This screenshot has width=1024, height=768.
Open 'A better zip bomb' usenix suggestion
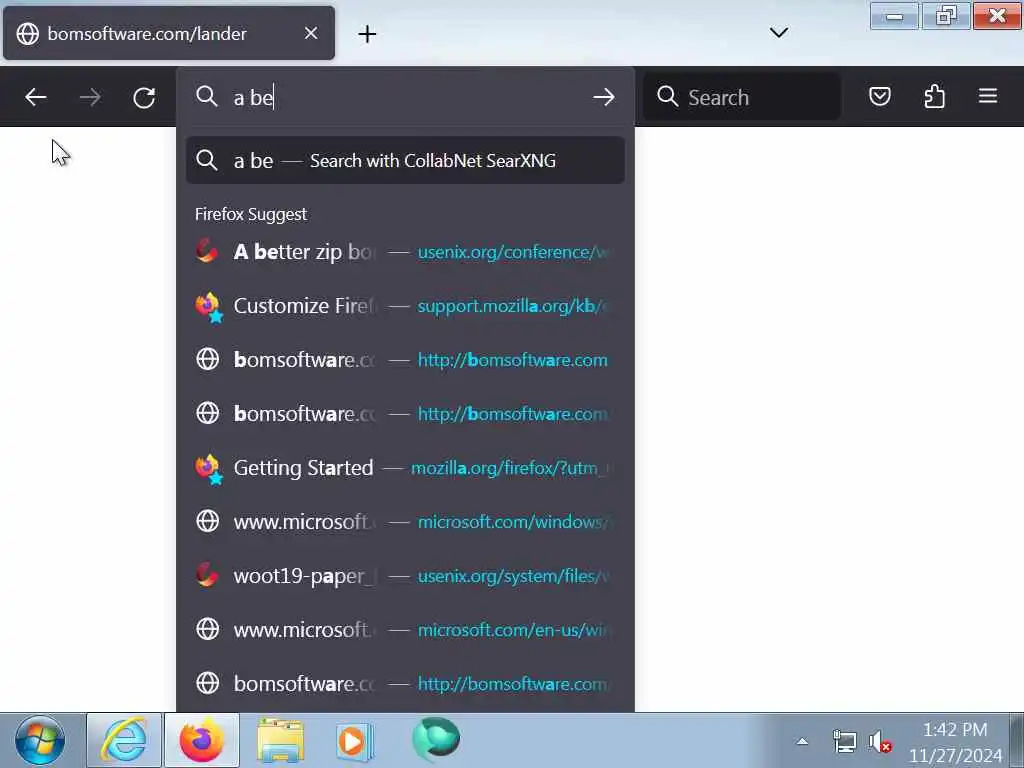405,251
